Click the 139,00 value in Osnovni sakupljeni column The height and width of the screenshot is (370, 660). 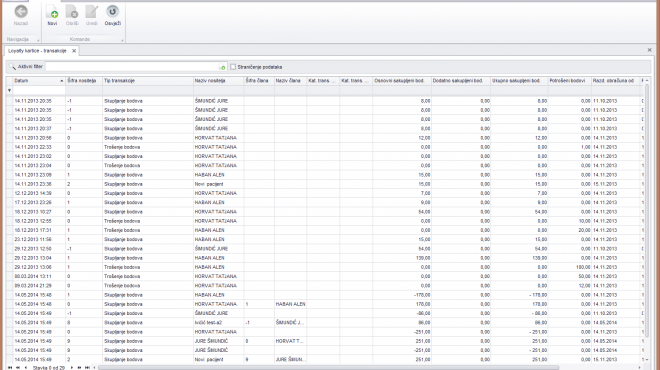pyautogui.click(x=422, y=258)
